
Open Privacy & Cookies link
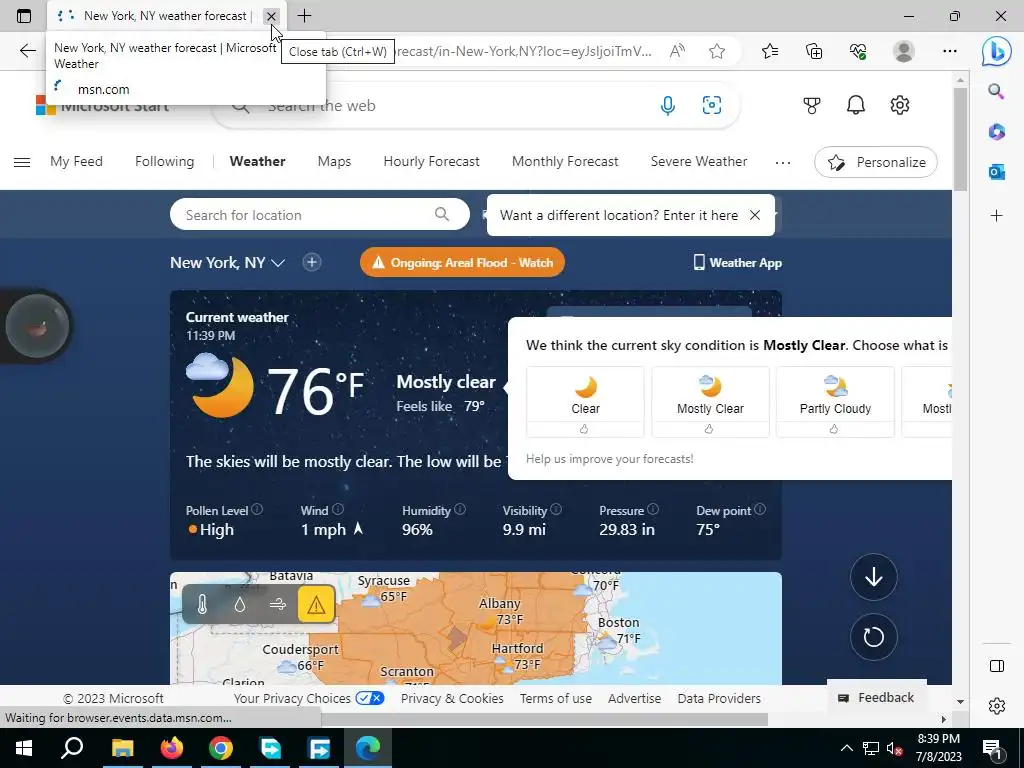pos(452,698)
